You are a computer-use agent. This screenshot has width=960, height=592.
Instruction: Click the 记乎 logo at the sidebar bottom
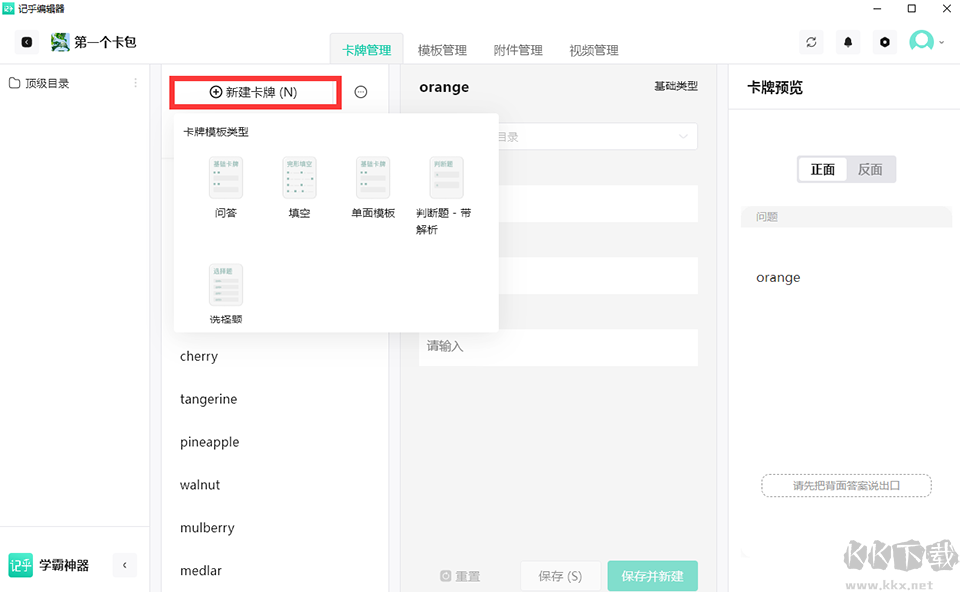click(20, 565)
